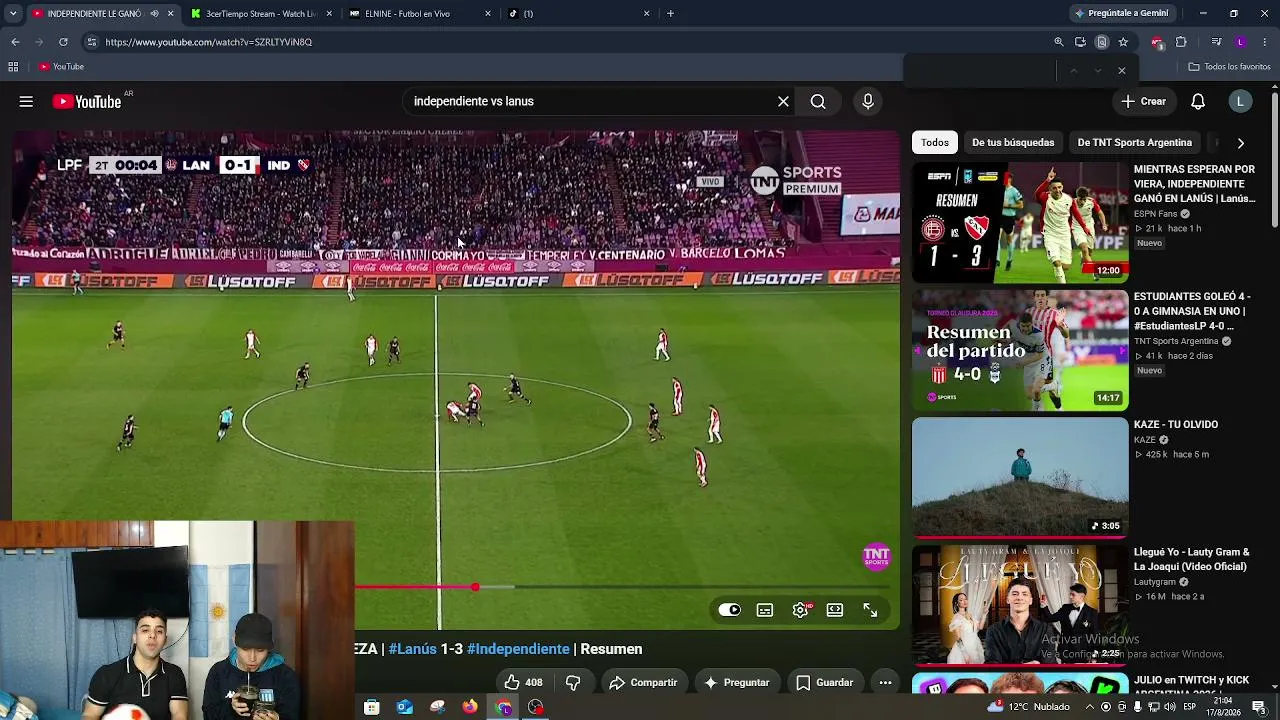Open Microsoft Store from the taskbar
Screen dimensions: 1280x720
(371, 707)
